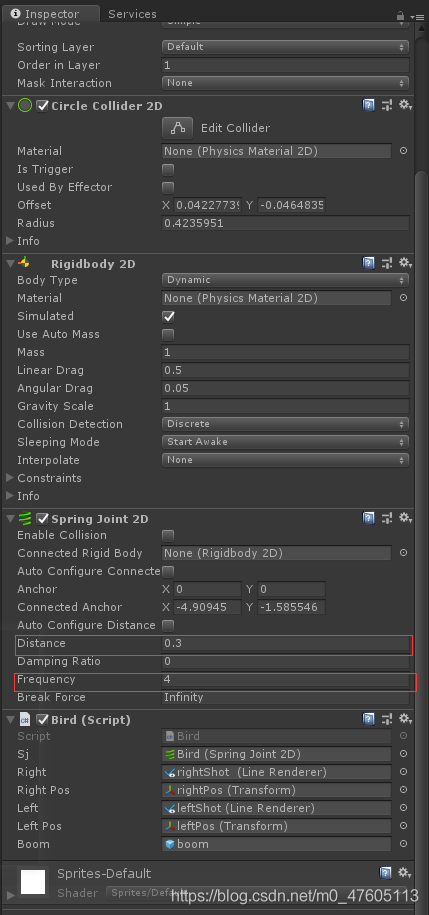Uncheck the Simulated checkbox

(168, 316)
